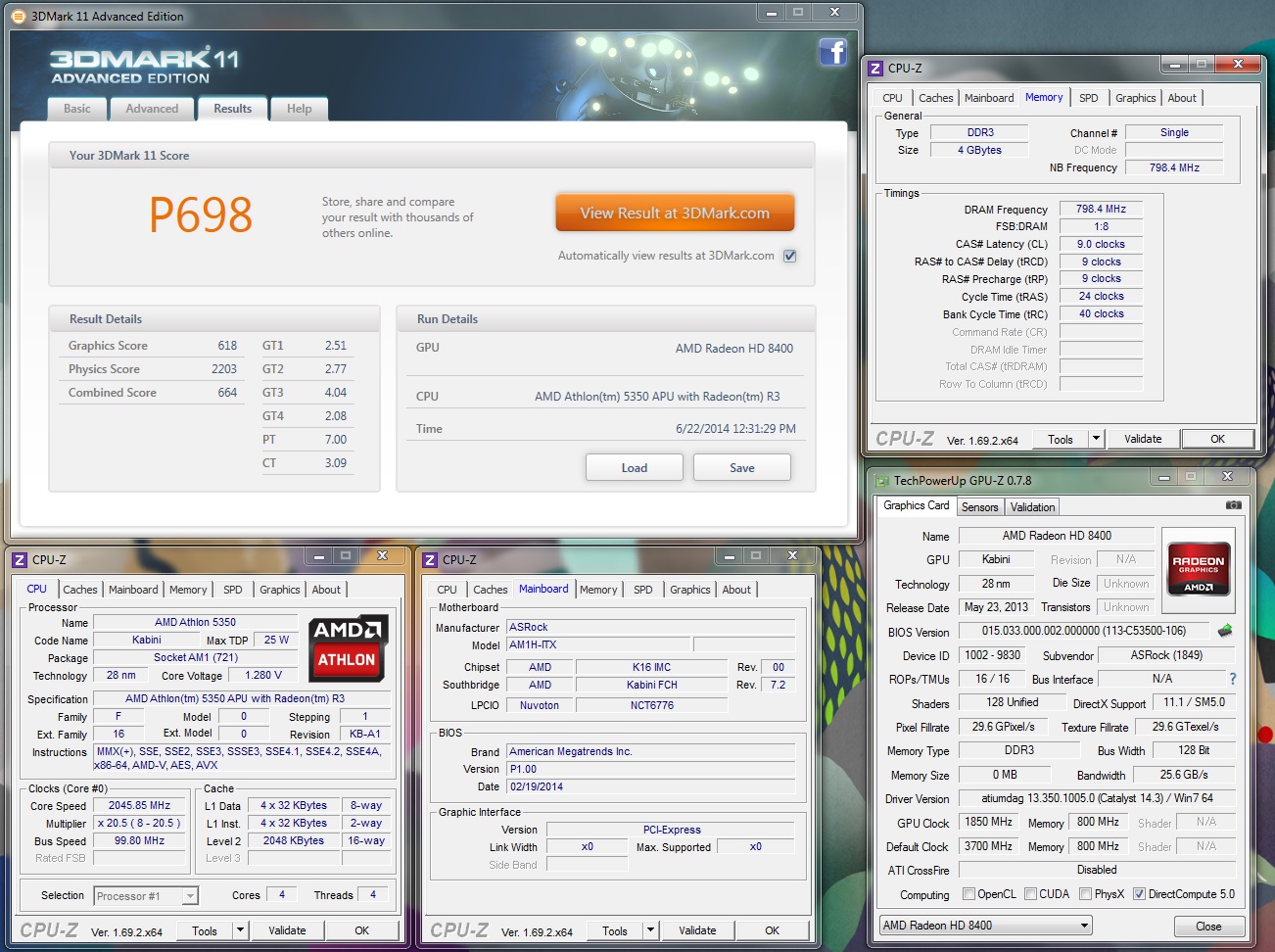Enable the CUDA checkbox in GPU-Z
Image resolution: width=1275 pixels, height=952 pixels.
coord(1030,894)
